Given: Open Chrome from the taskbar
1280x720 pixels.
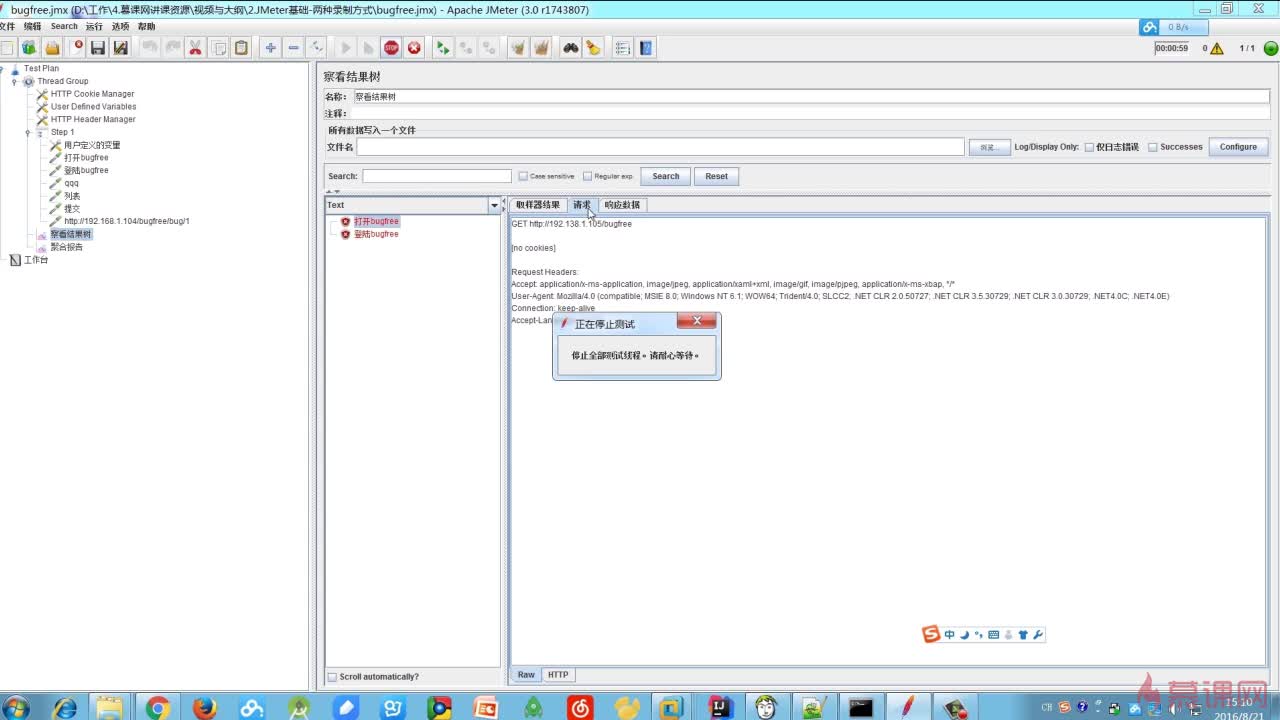Looking at the screenshot, I should (x=158, y=708).
